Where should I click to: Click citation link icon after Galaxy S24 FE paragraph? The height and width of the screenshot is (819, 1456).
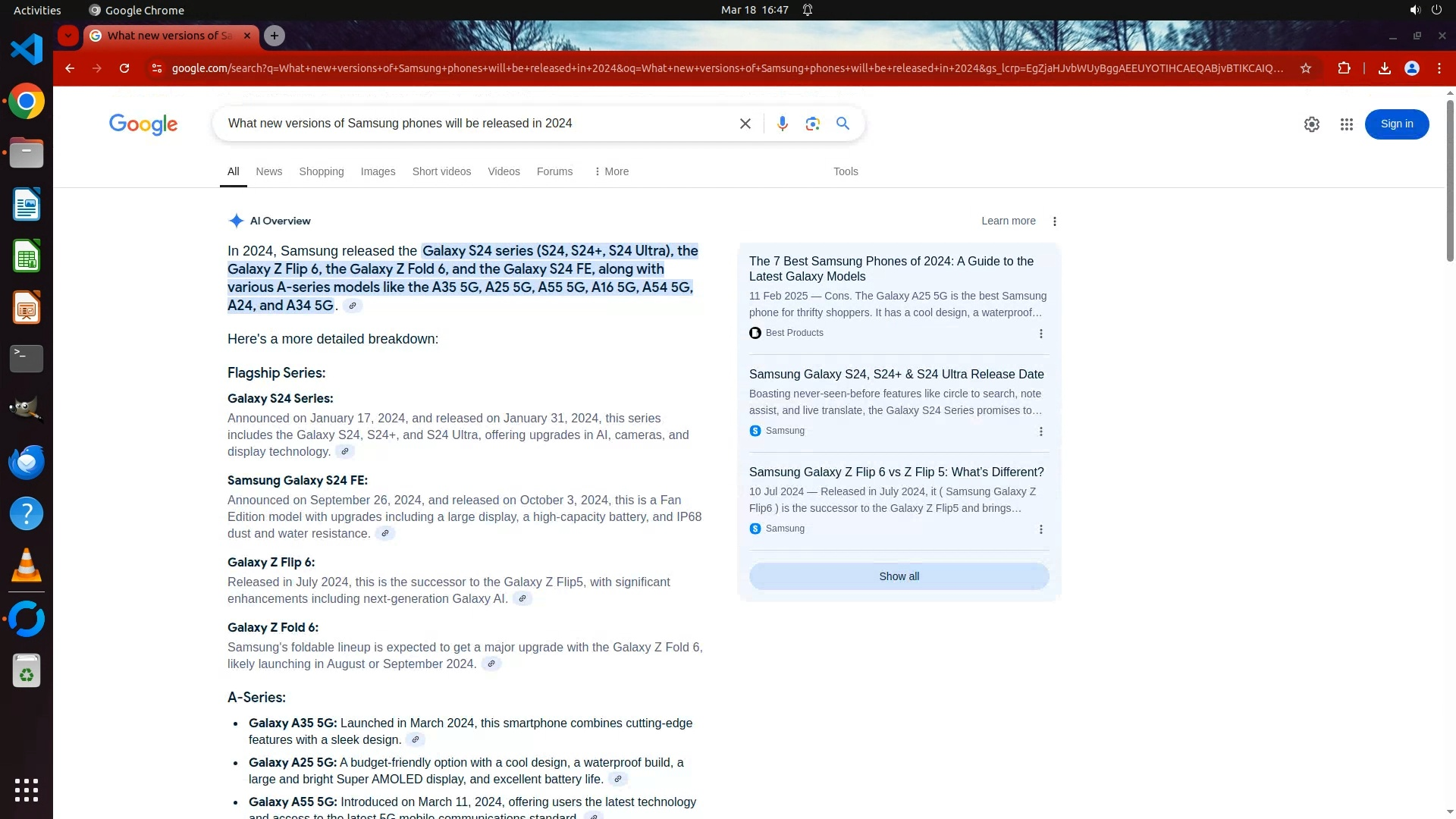click(385, 534)
